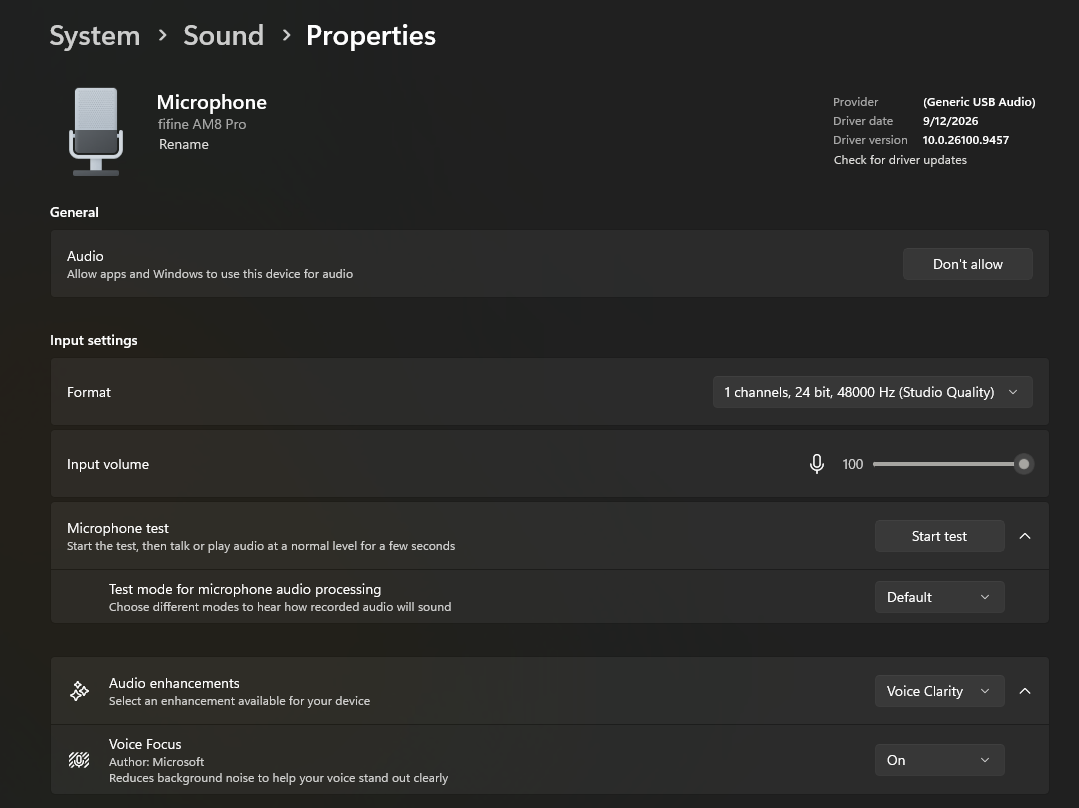Image resolution: width=1079 pixels, height=808 pixels.
Task: Navigate to Sound in breadcrumb
Action: 224,36
